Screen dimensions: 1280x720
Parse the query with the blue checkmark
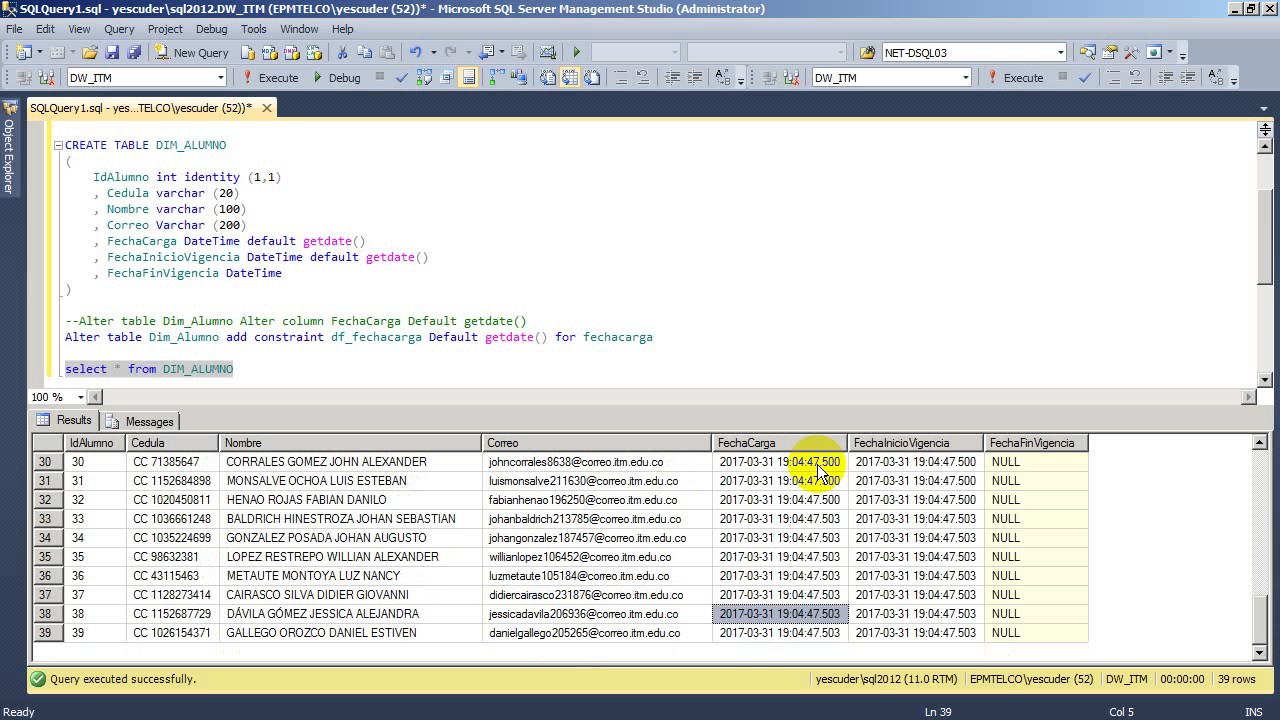[402, 77]
